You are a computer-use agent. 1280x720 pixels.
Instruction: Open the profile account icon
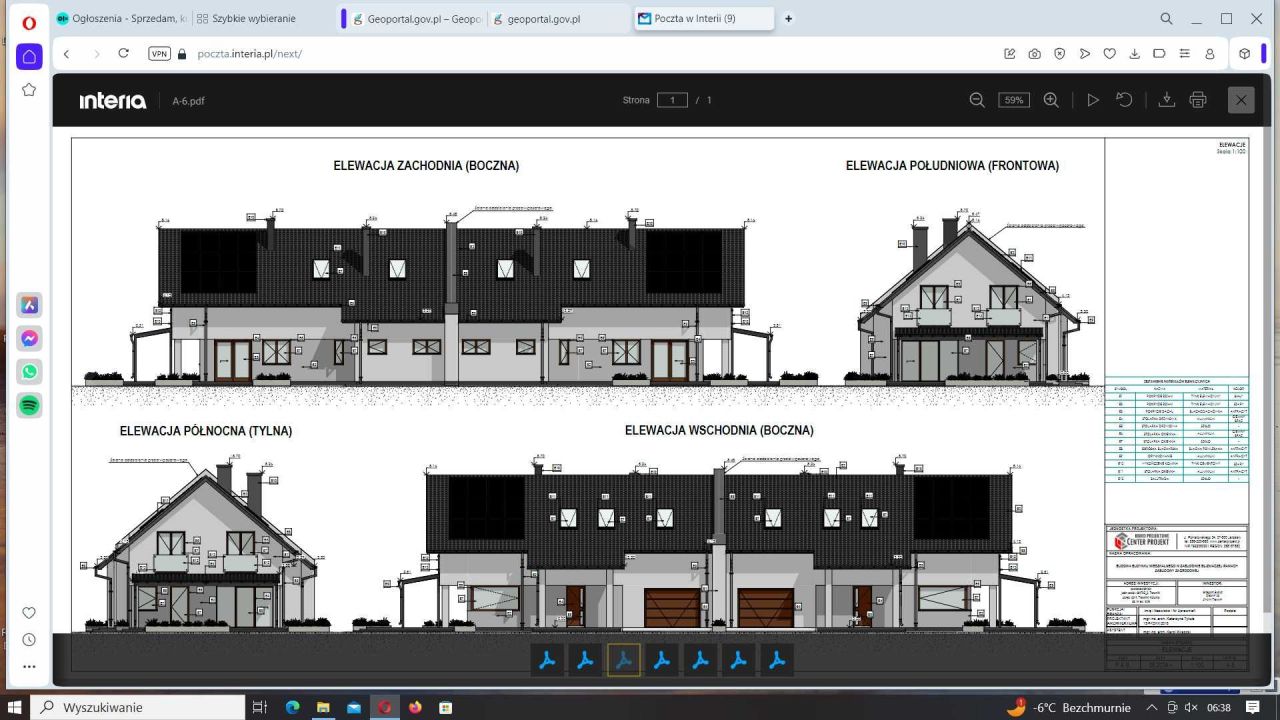tap(1210, 54)
